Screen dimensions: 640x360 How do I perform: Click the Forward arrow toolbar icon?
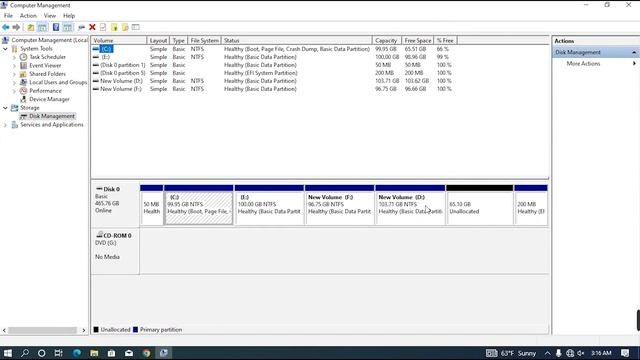[16, 27]
